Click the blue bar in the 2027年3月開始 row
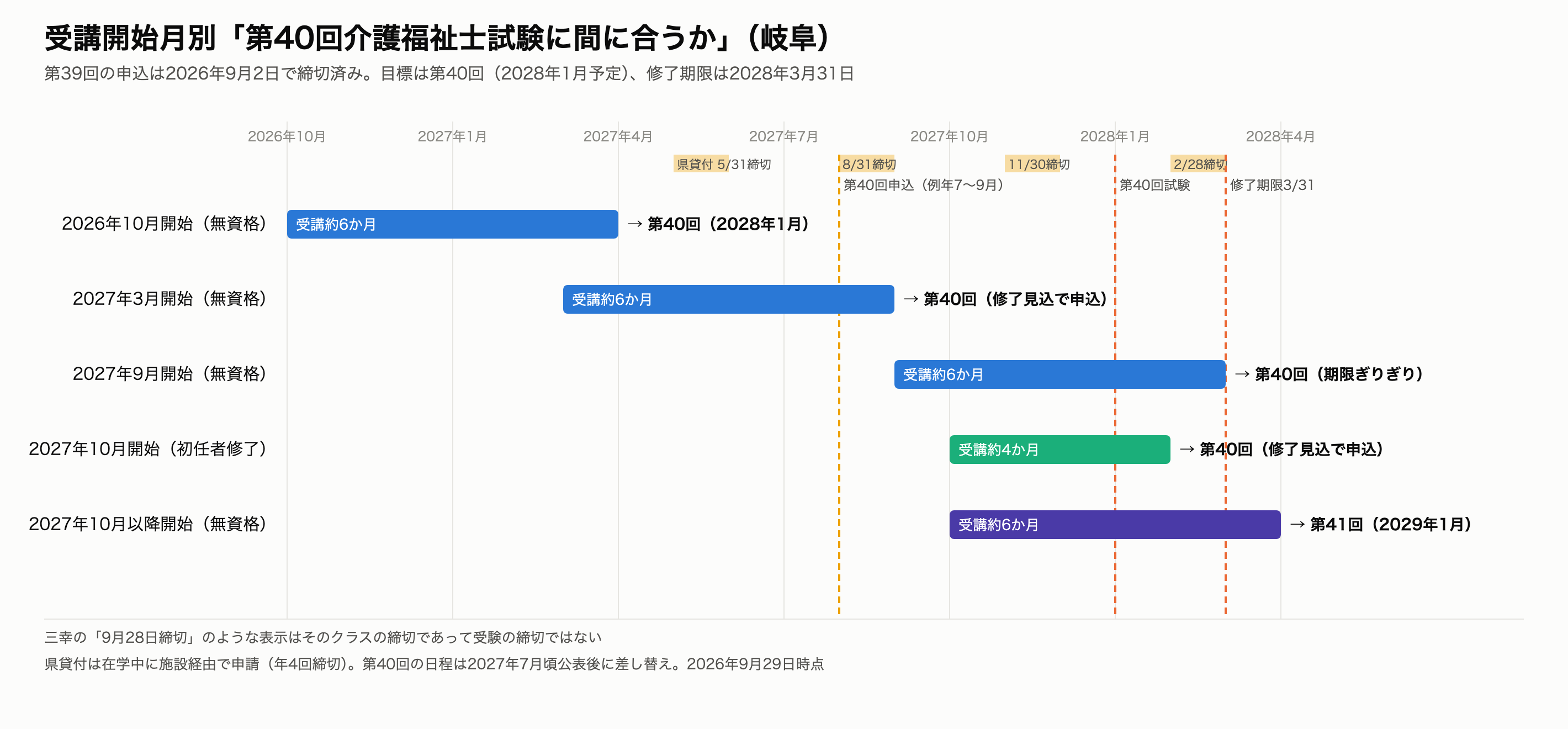Image resolution: width=1568 pixels, height=729 pixels. [729, 299]
